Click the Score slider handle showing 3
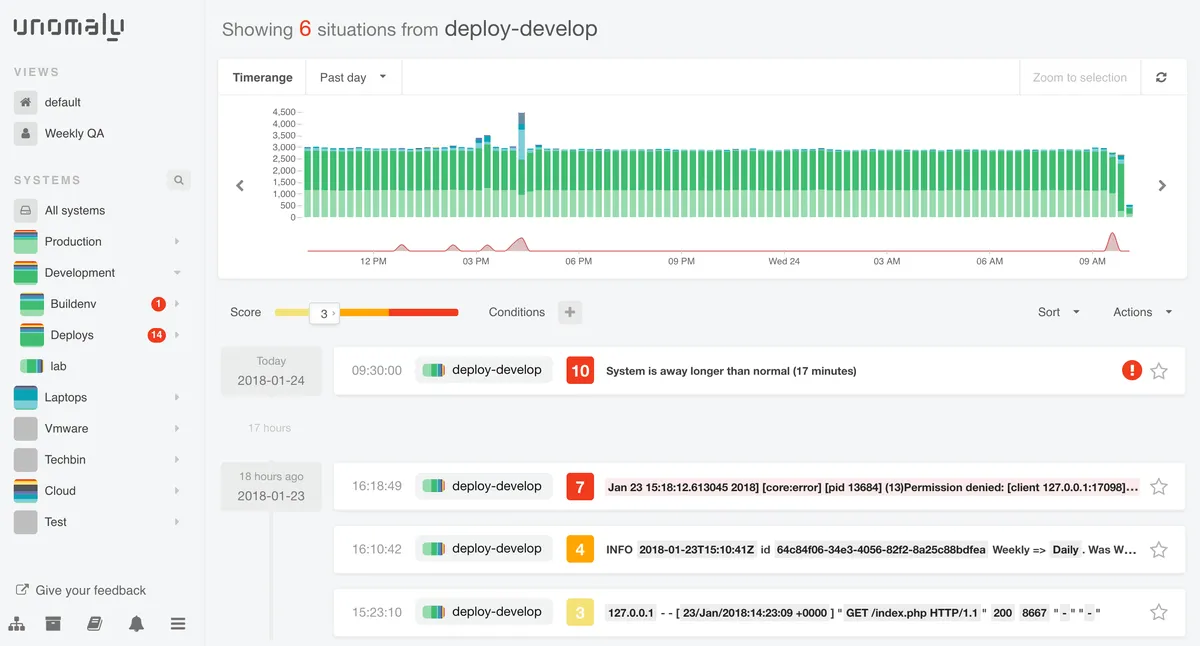The width and height of the screenshot is (1200, 646). click(324, 313)
